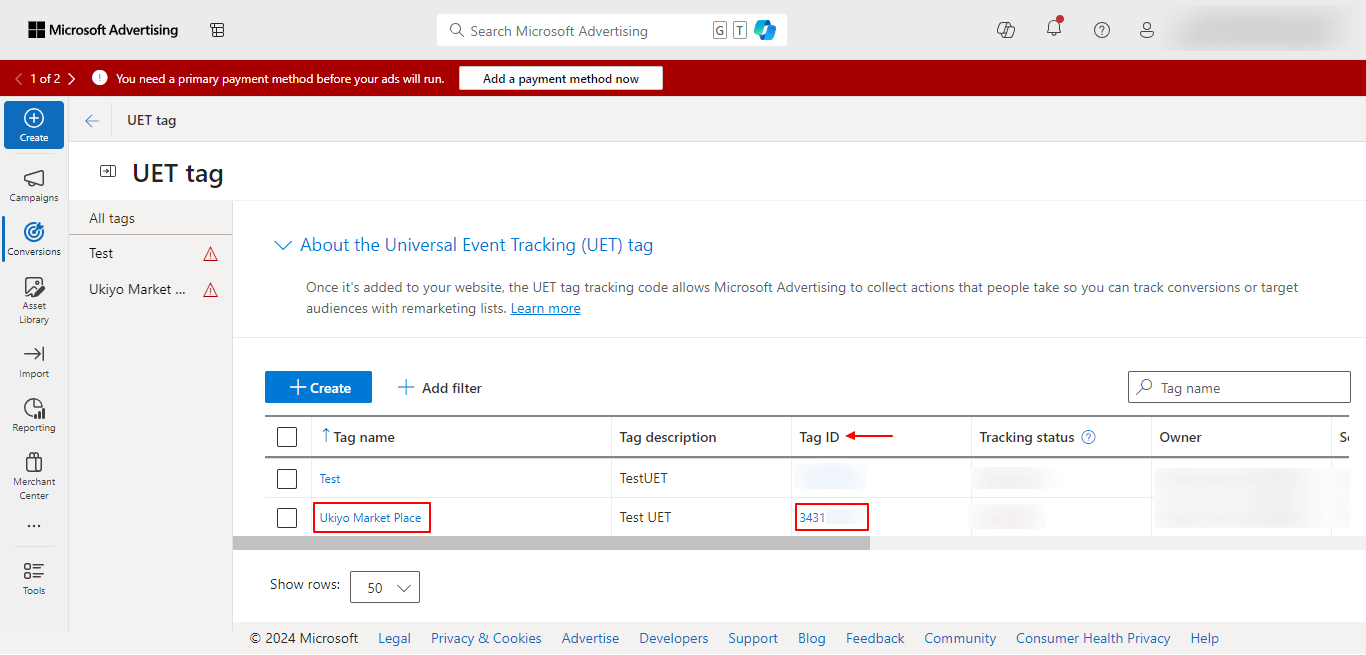Click the blue Create tag button

point(318,387)
